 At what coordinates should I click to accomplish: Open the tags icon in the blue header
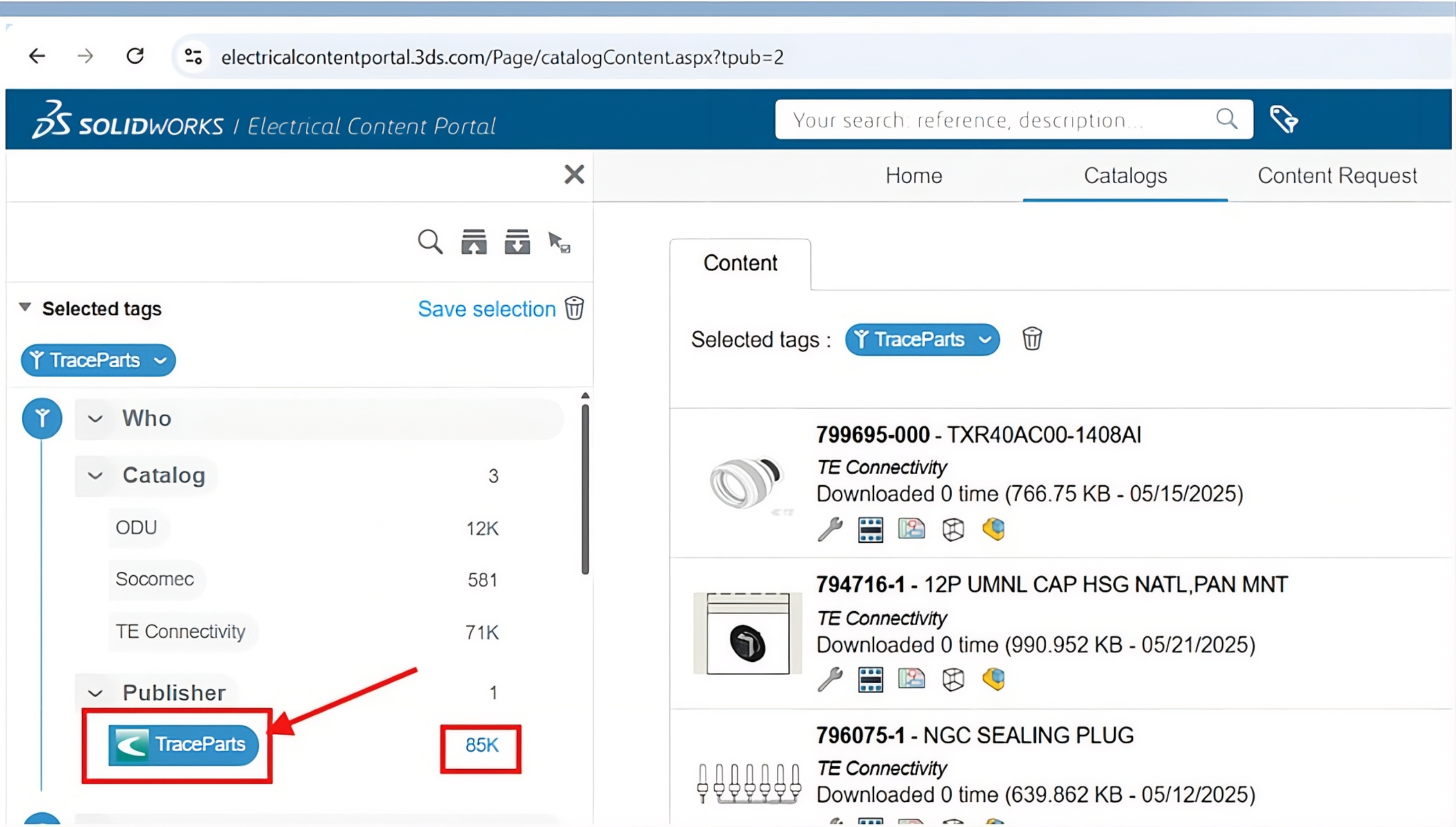coord(1284,119)
